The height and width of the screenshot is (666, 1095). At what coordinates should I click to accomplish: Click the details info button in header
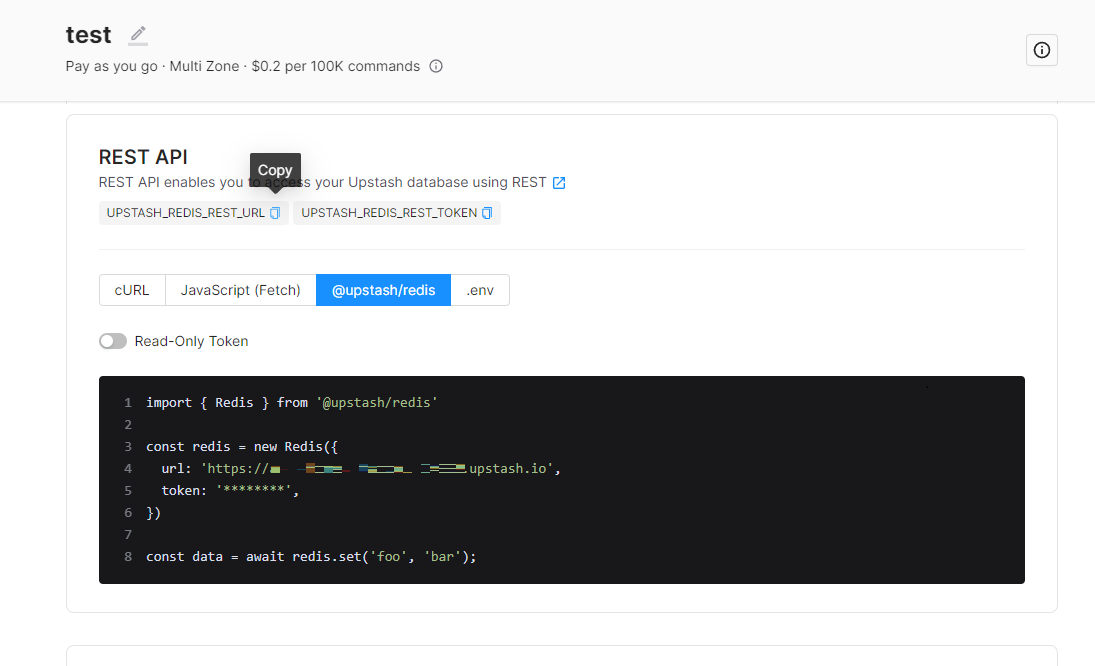pyautogui.click(x=1041, y=50)
